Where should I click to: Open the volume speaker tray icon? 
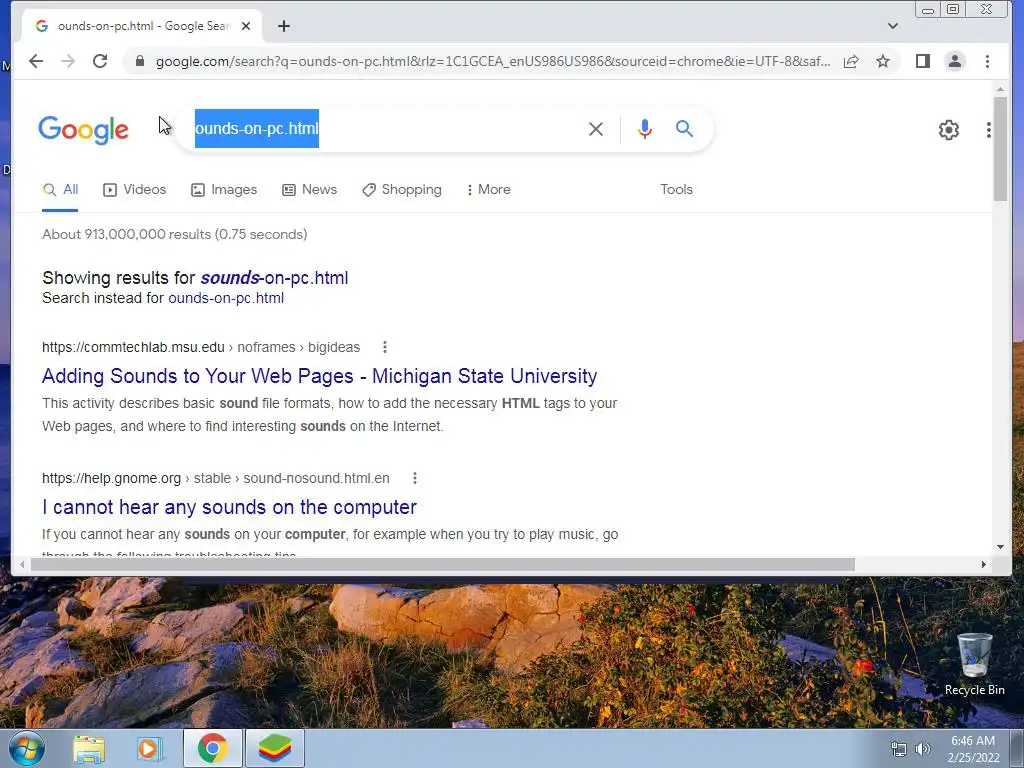point(923,749)
